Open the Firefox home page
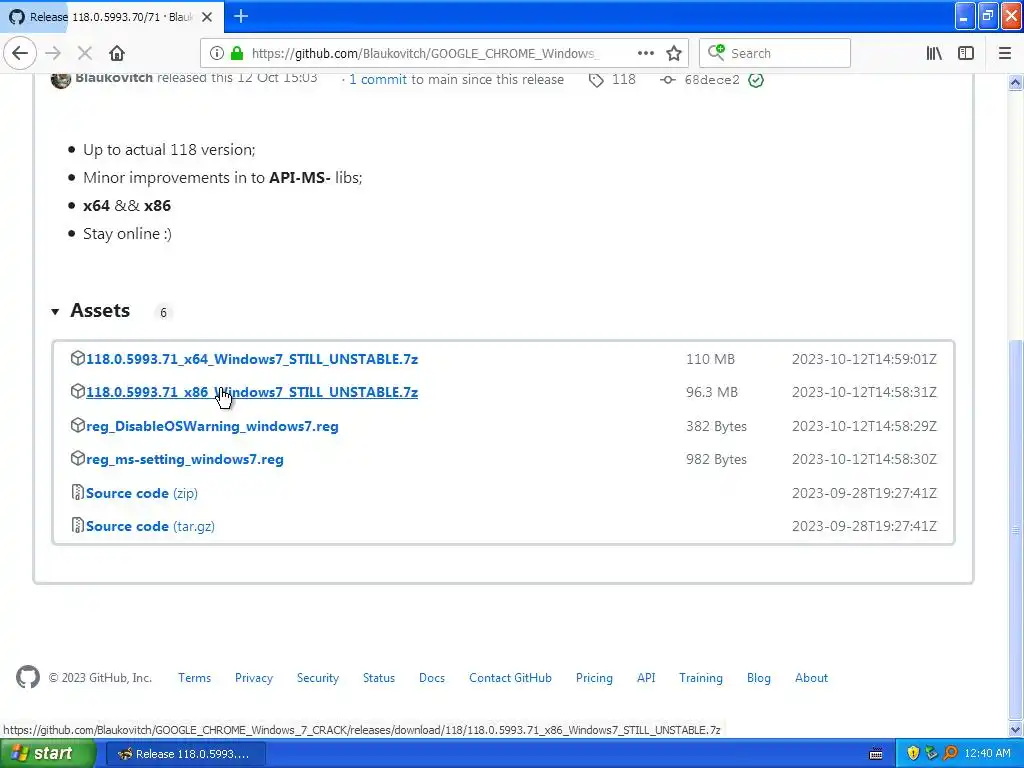Screen dimensions: 1024x768 pyautogui.click(x=117, y=53)
